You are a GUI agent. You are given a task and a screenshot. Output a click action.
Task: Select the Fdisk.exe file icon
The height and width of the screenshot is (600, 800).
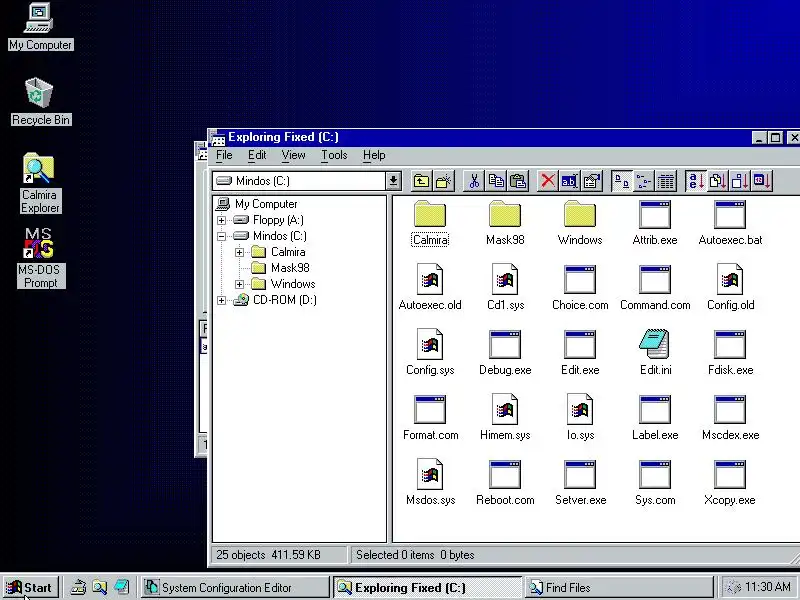(x=730, y=344)
